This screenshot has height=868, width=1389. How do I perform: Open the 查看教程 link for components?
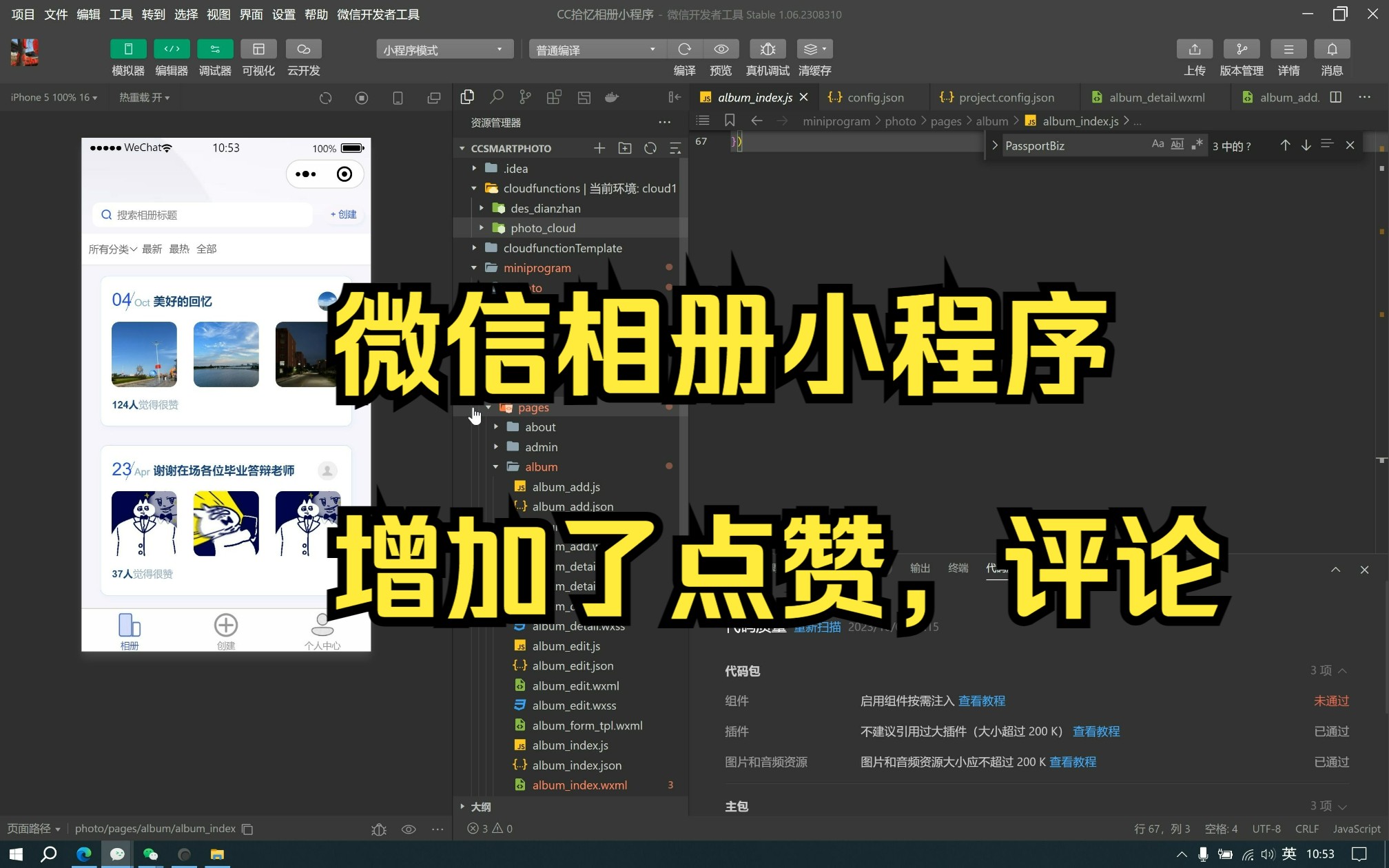point(981,701)
